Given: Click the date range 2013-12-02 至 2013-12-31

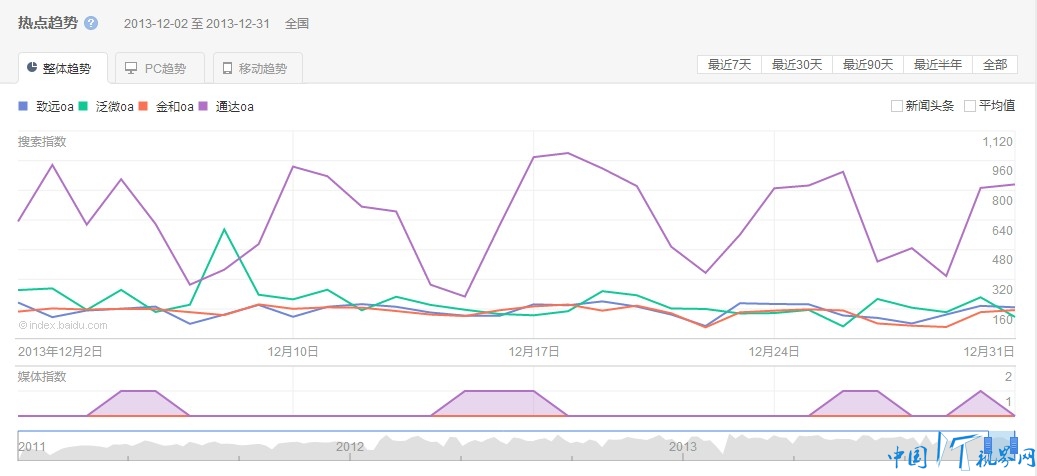Looking at the screenshot, I should pyautogui.click(x=196, y=24).
